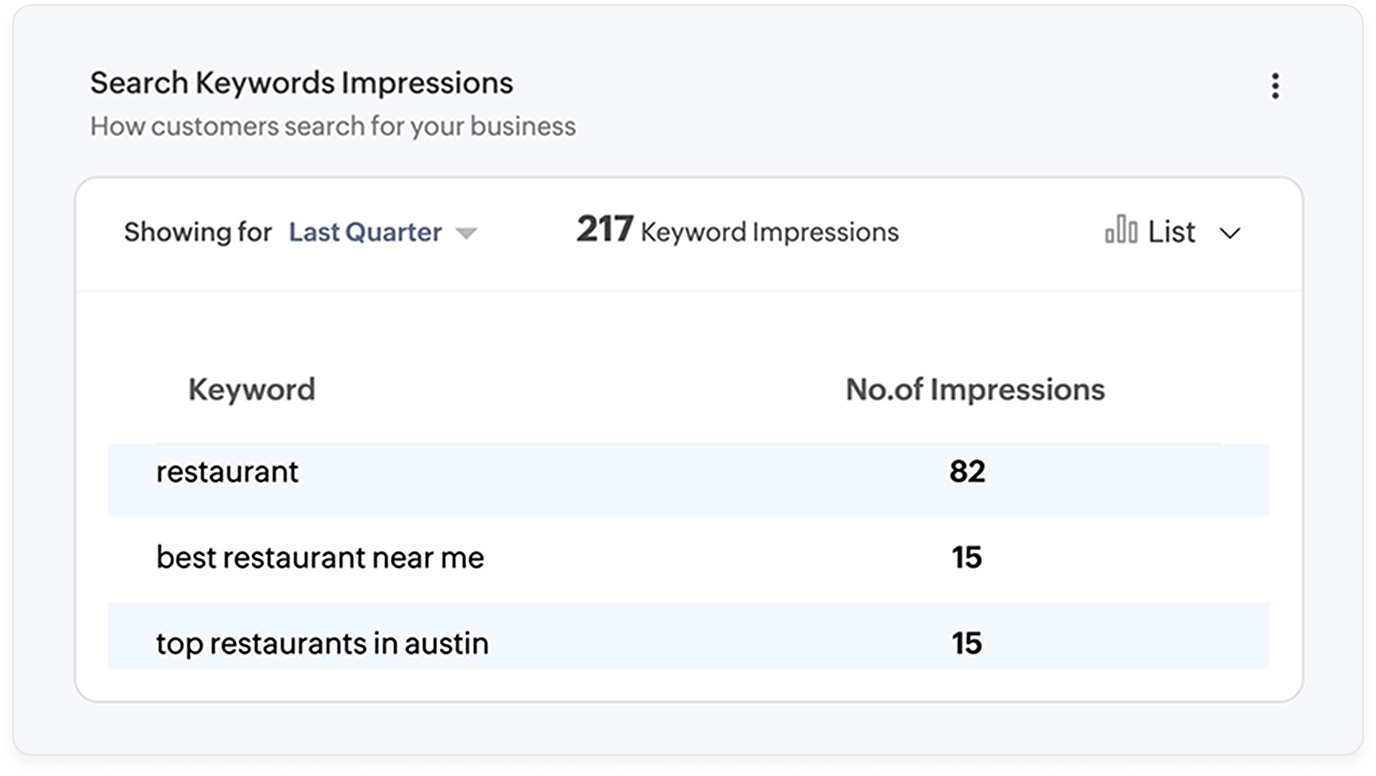Open the Last Quarter period dropdown
The image size is (1376, 776).
point(365,232)
